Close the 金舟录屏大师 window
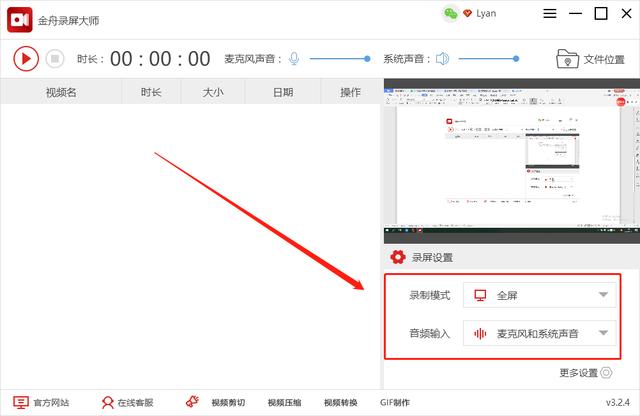The height and width of the screenshot is (416, 640). tap(627, 13)
